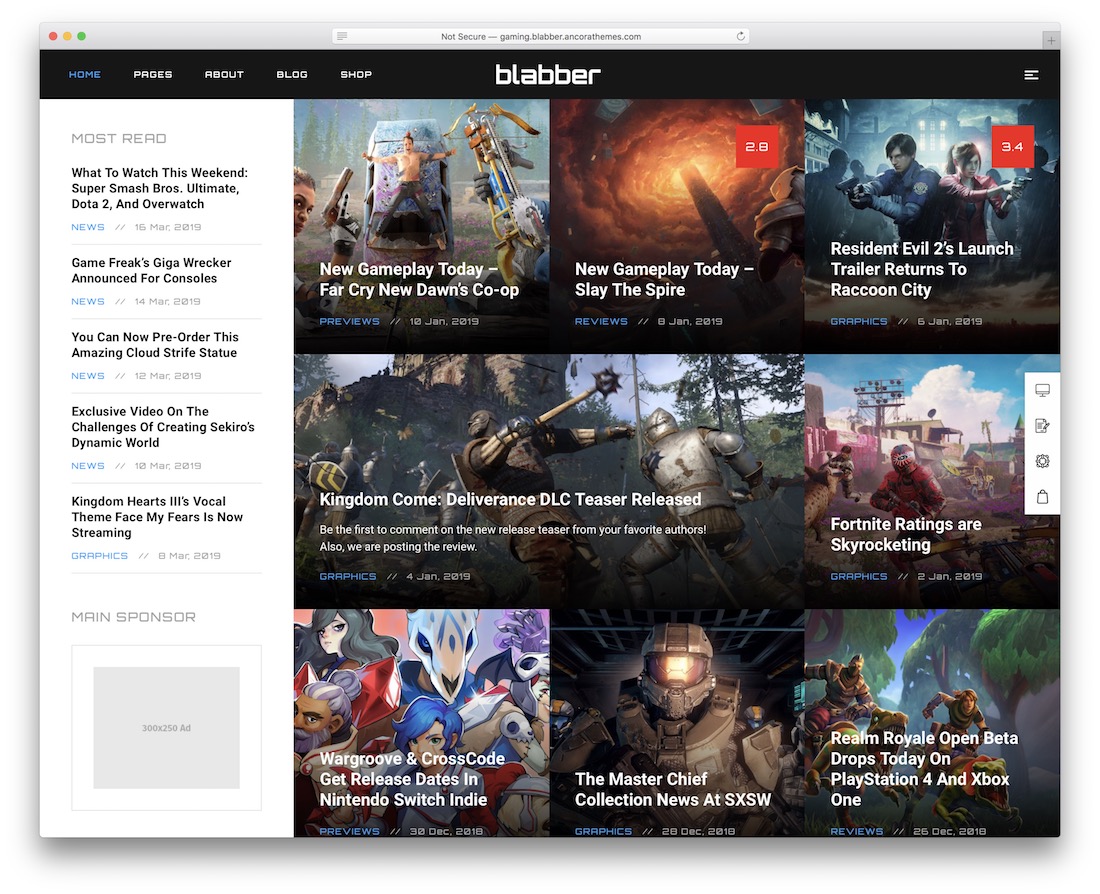Click the News category under Giga Wrecker
Viewport: 1100px width, 894px height.
88,301
